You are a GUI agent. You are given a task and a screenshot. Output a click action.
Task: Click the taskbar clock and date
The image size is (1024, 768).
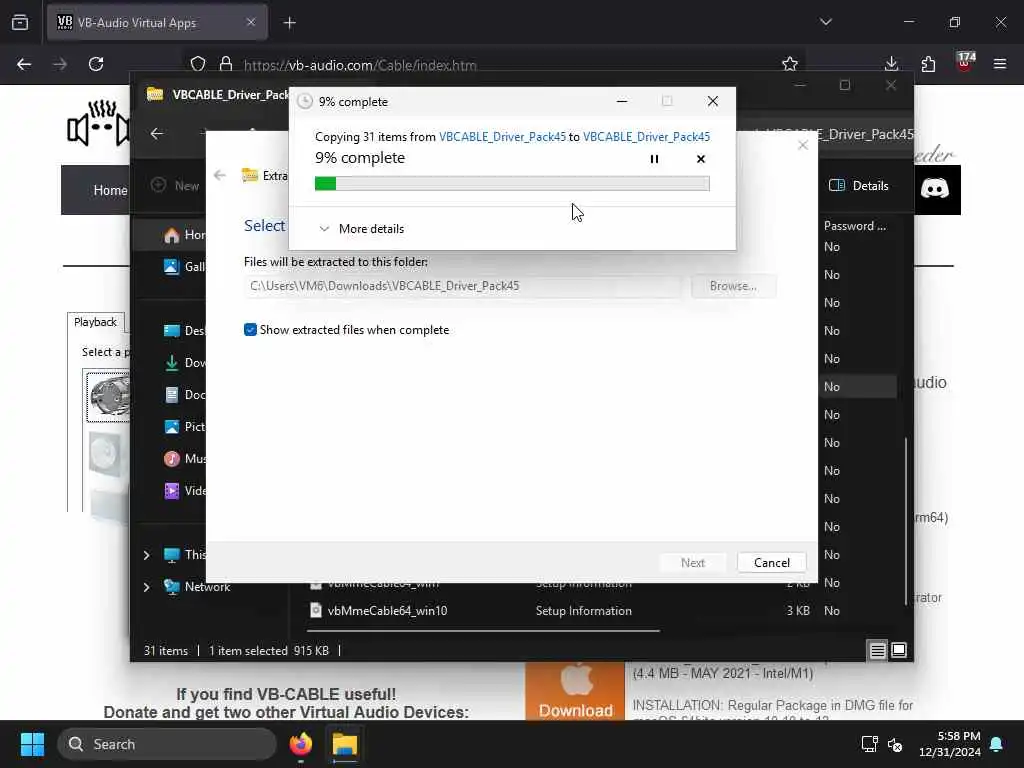[950, 744]
